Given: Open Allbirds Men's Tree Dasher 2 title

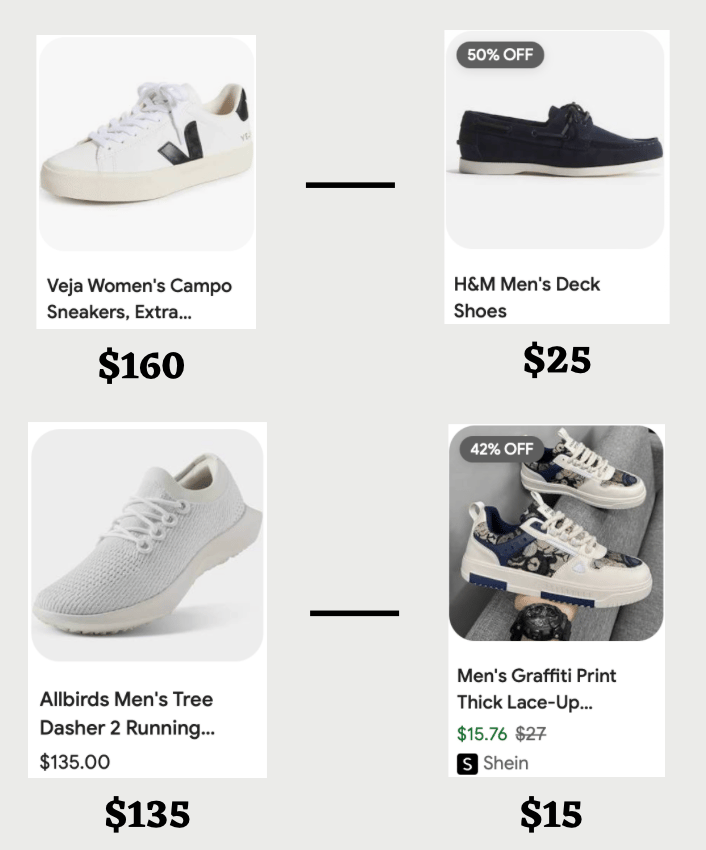Looking at the screenshot, I should tap(127, 713).
